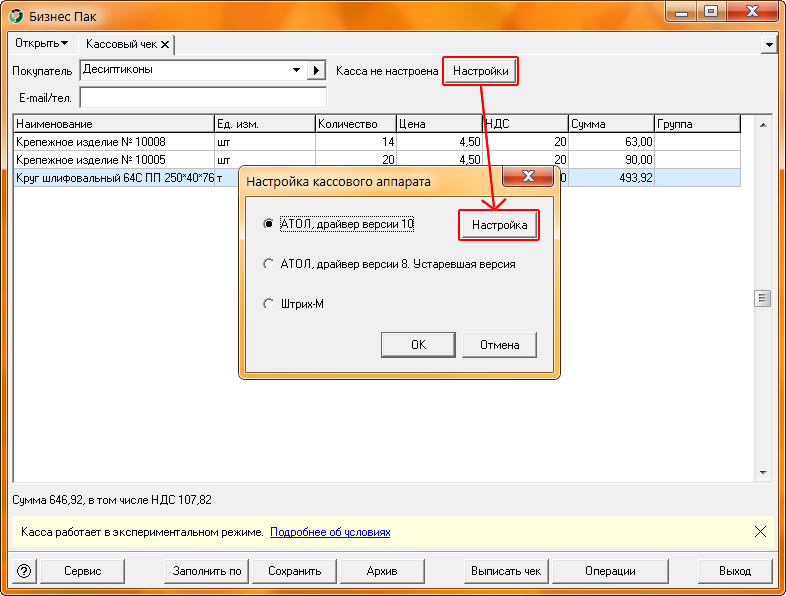
Task: Click the help question mark icon
Action: click(x=24, y=571)
